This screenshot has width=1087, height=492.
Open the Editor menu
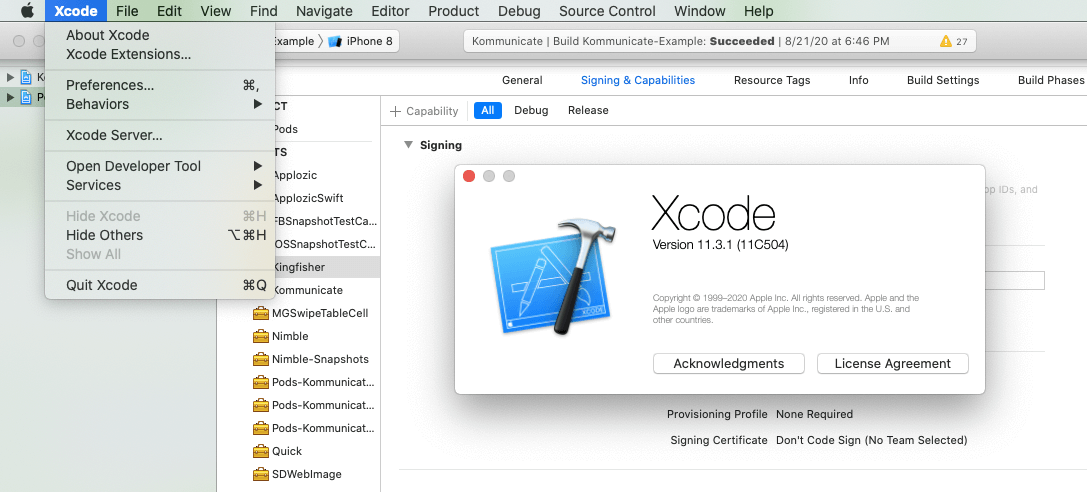tap(390, 11)
